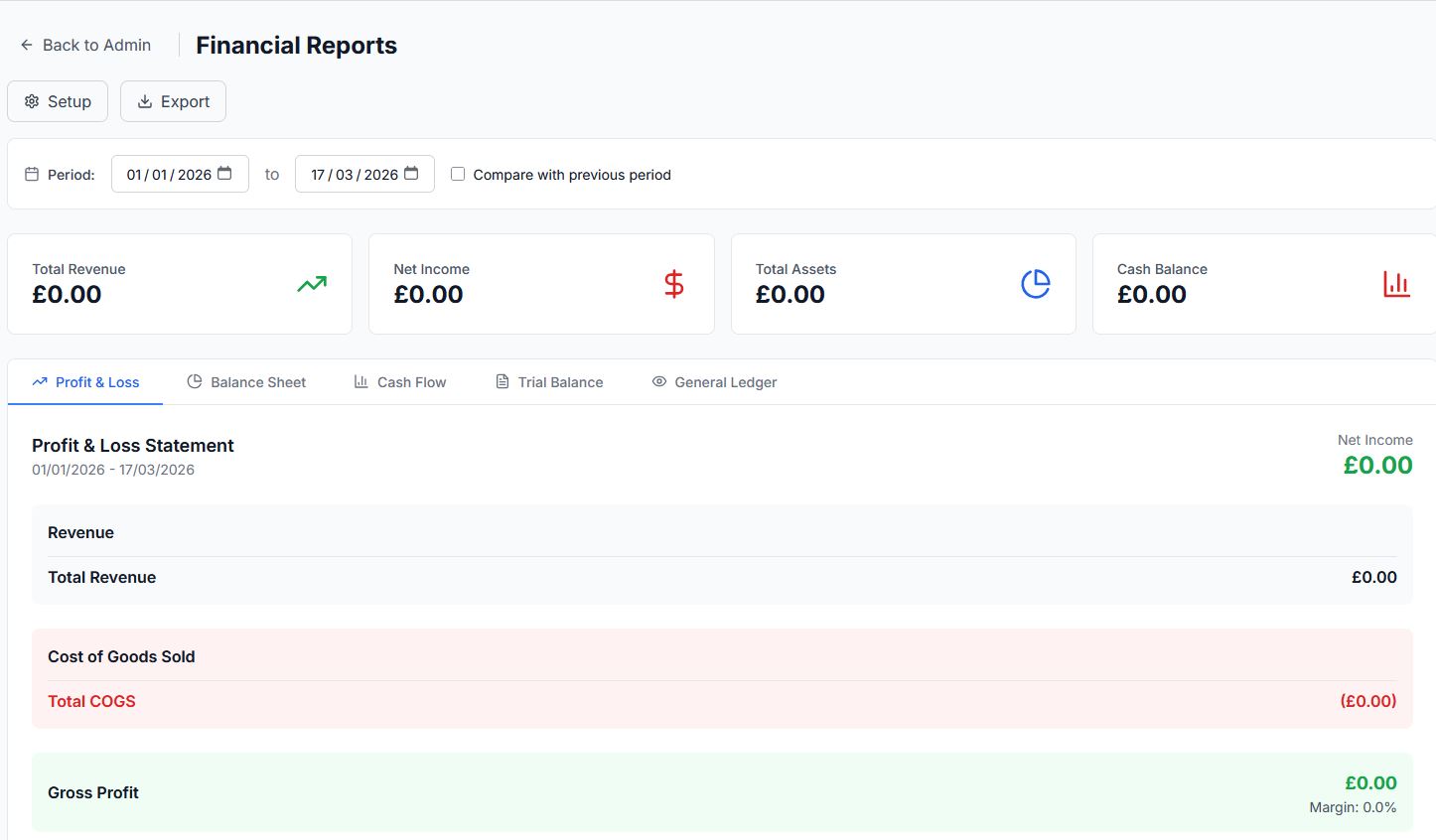Go Back to Admin
This screenshot has height=840, width=1436.
tap(85, 45)
